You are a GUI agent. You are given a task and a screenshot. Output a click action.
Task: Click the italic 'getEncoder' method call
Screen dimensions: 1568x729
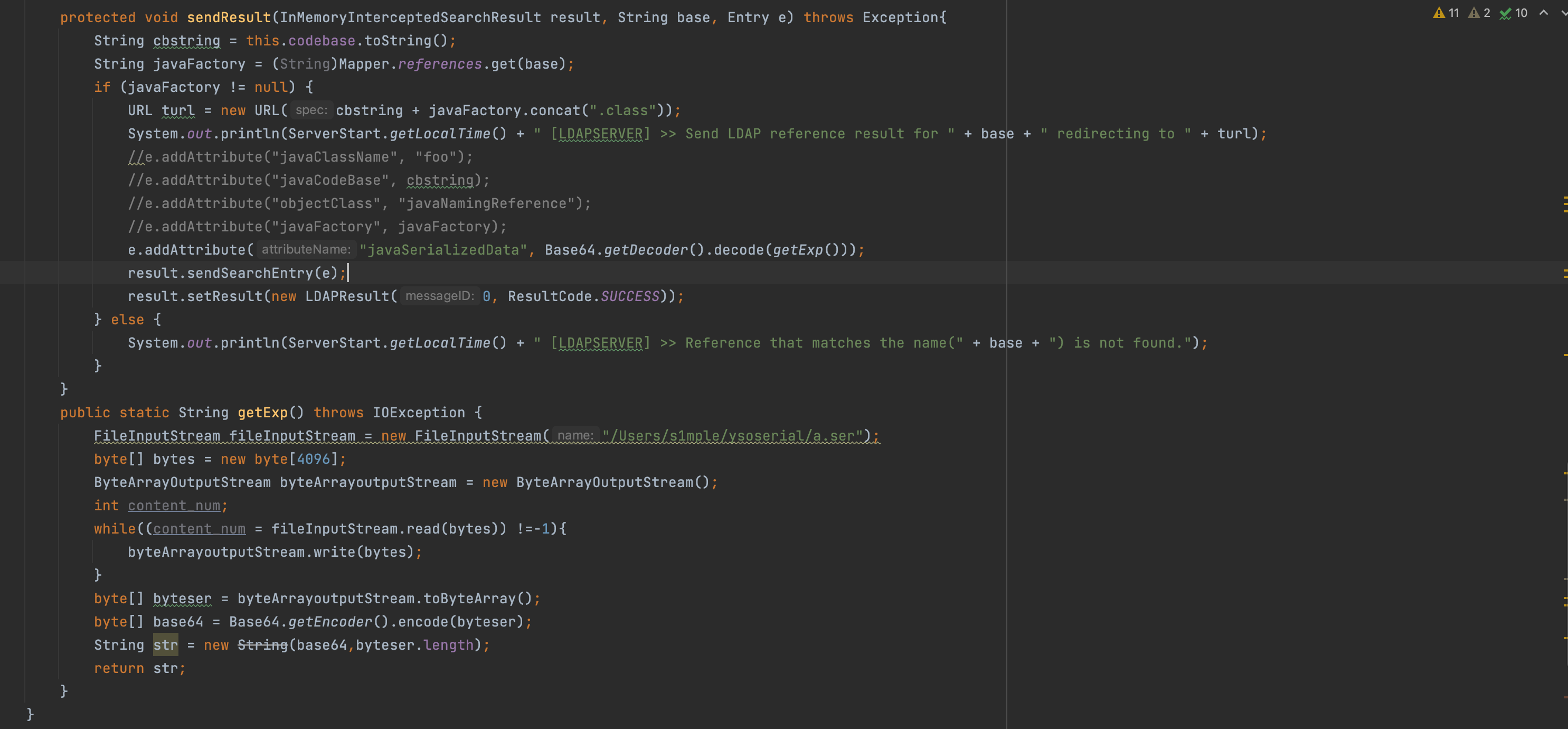point(330,622)
